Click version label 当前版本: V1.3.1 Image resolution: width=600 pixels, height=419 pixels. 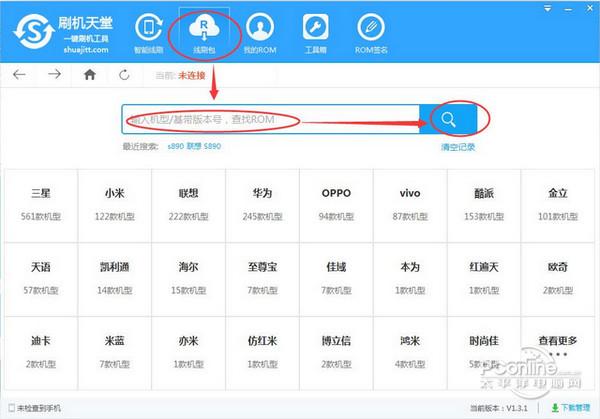499,408
